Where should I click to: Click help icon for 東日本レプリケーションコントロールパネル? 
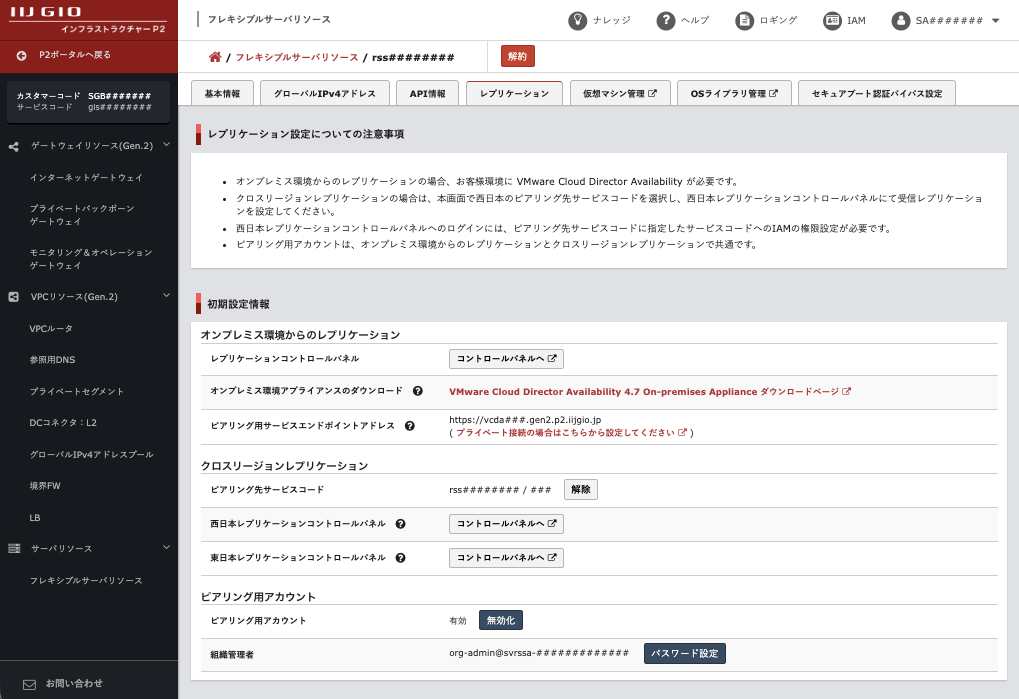coord(401,558)
